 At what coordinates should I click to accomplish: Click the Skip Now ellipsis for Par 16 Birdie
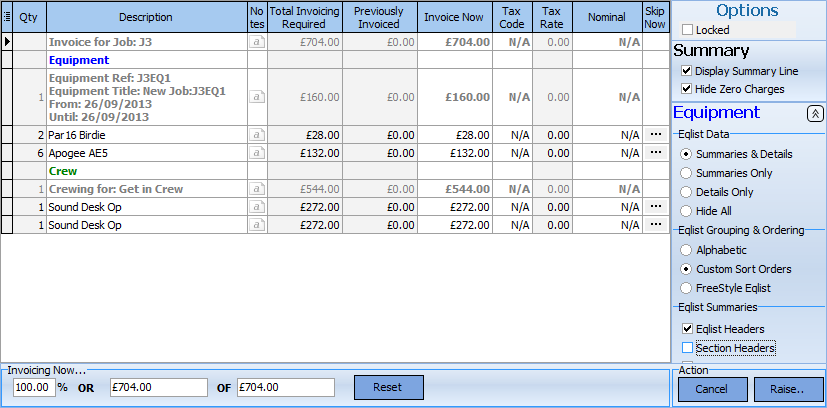click(x=655, y=134)
